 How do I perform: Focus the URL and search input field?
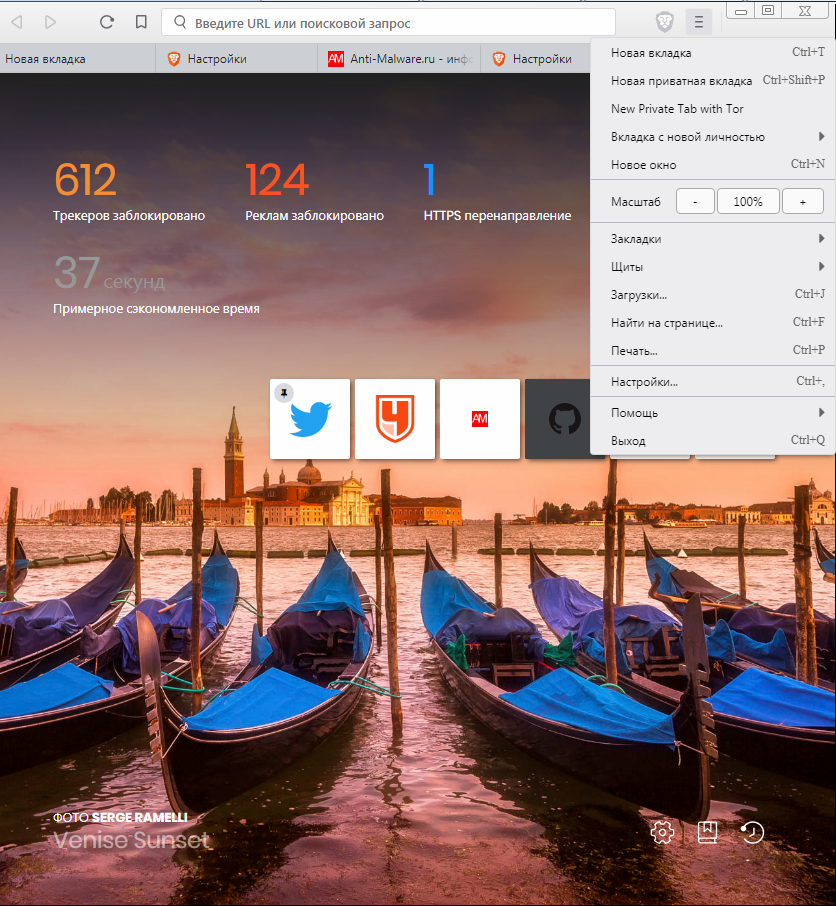(x=388, y=23)
